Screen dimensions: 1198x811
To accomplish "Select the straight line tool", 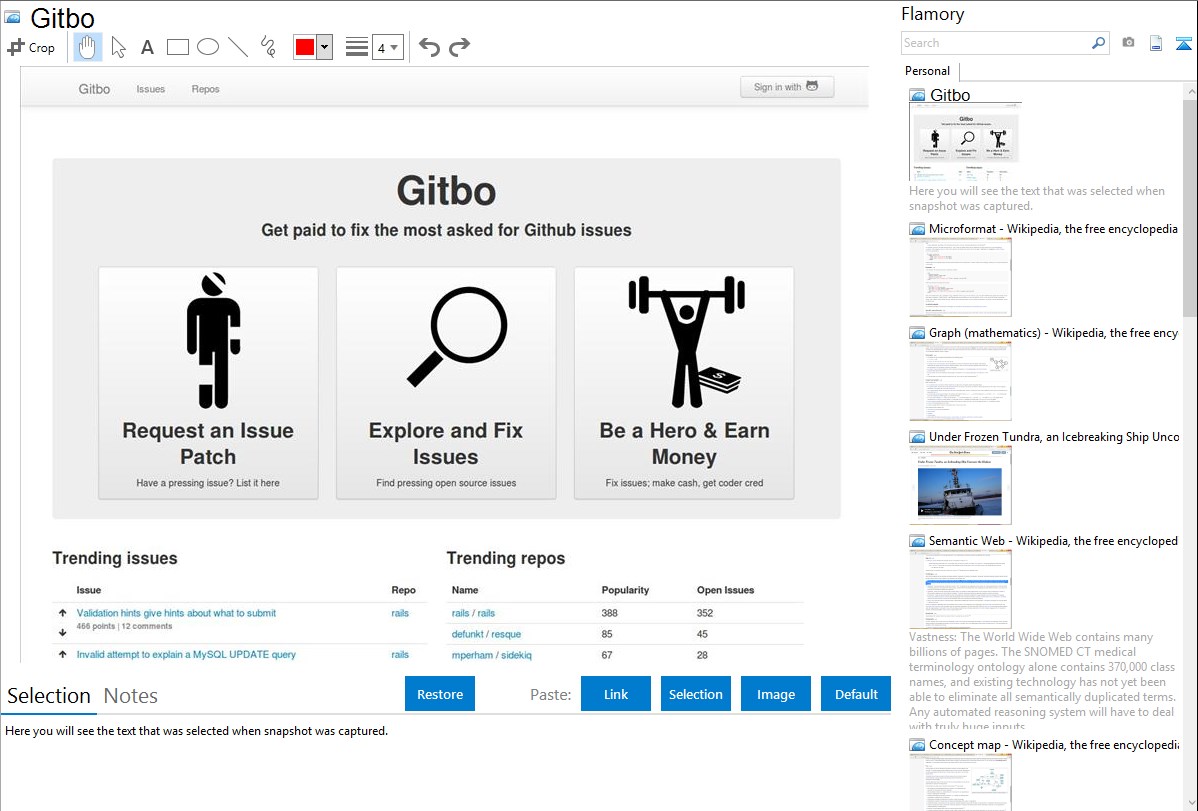I will tap(238, 47).
